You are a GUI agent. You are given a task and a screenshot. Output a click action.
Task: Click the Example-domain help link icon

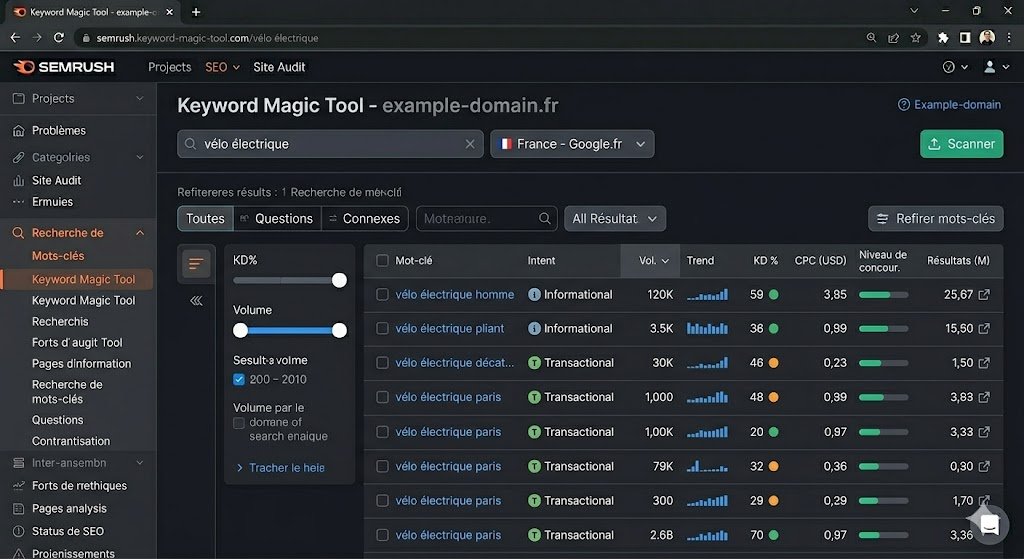904,104
